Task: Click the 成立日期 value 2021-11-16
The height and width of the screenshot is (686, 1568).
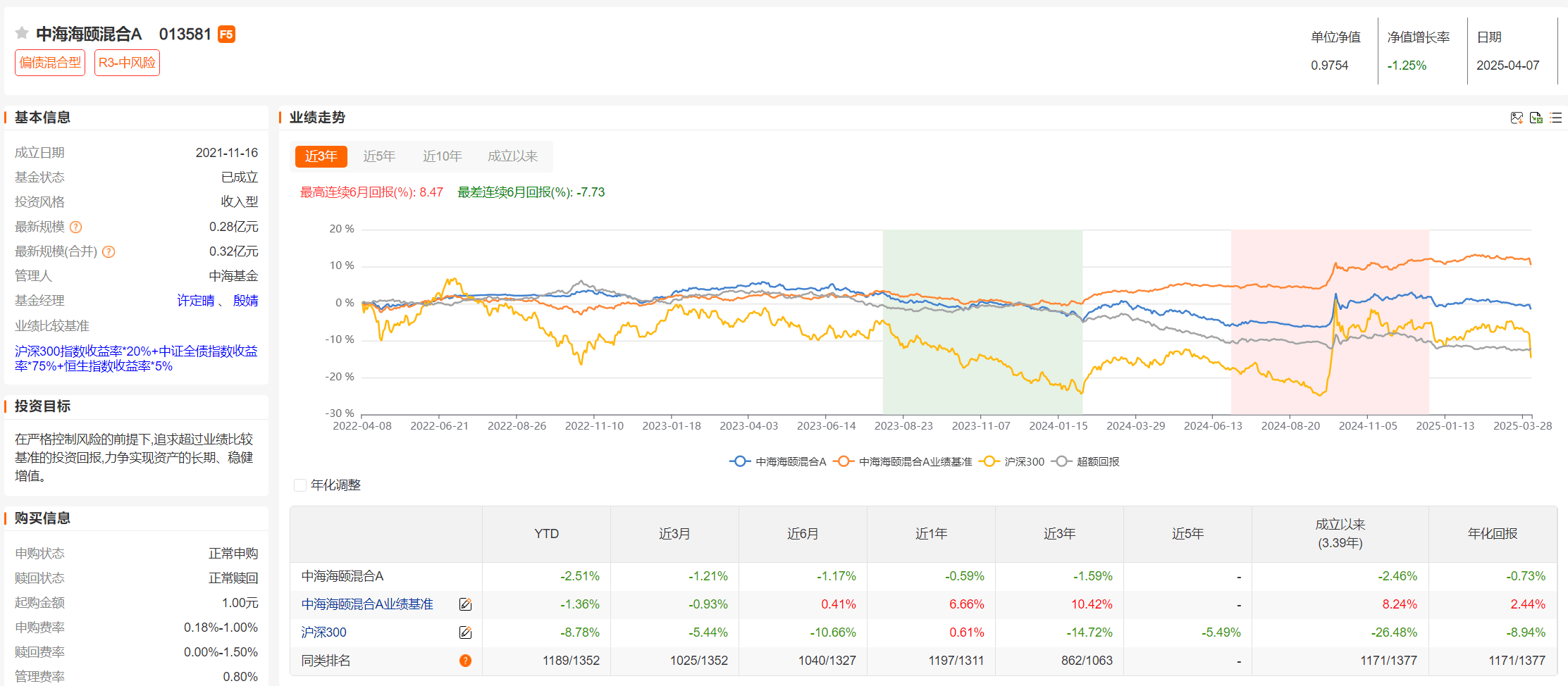Action: (227, 153)
